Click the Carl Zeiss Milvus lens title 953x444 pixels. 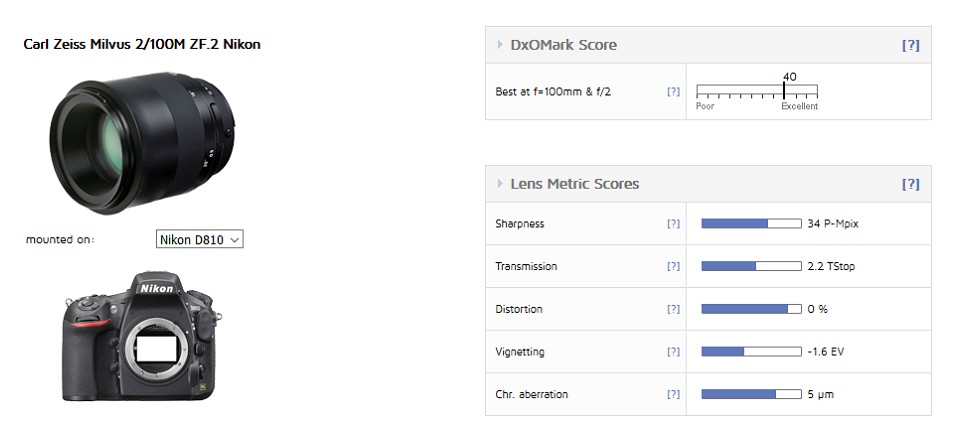[142, 45]
